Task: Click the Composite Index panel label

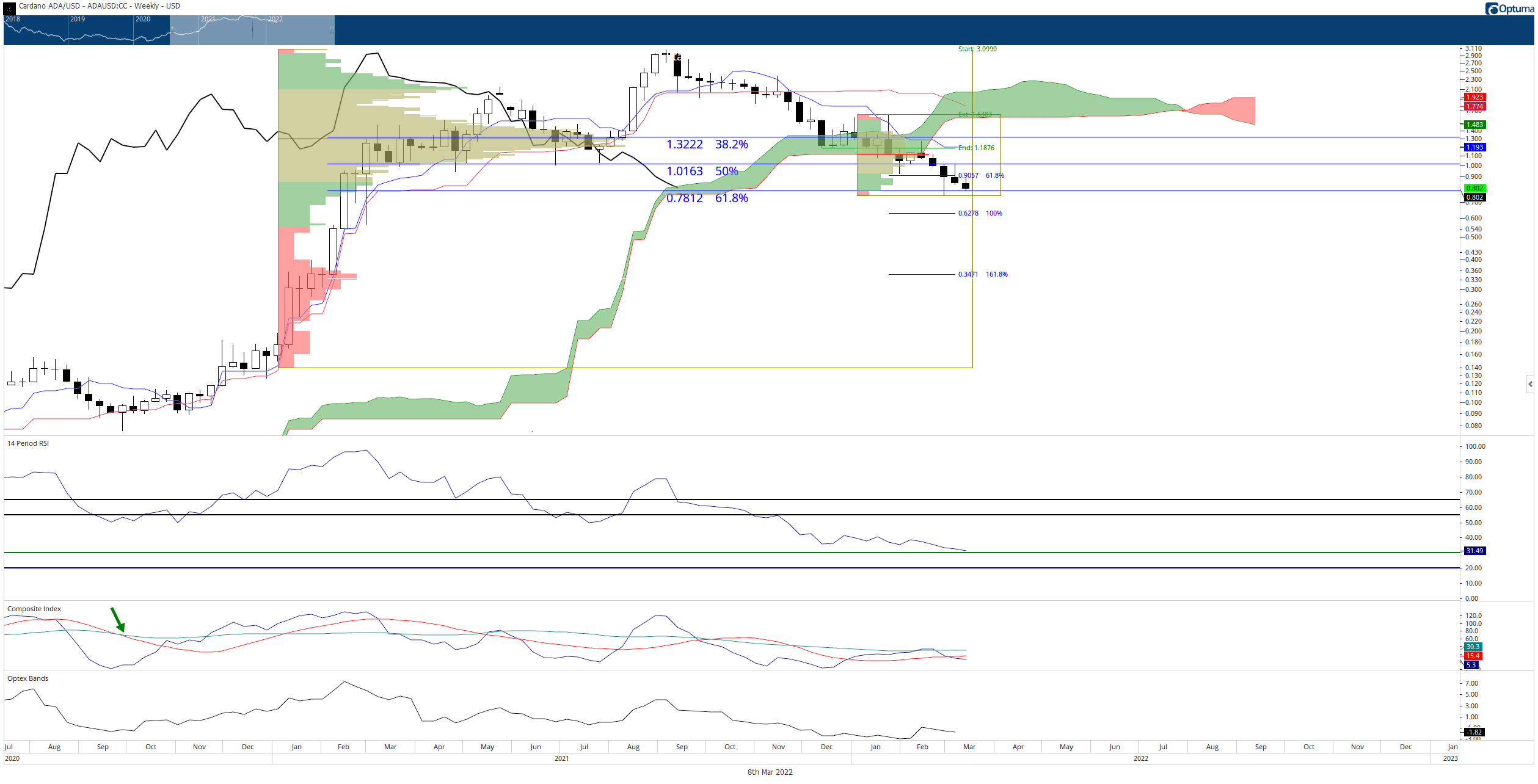Action: pos(34,609)
